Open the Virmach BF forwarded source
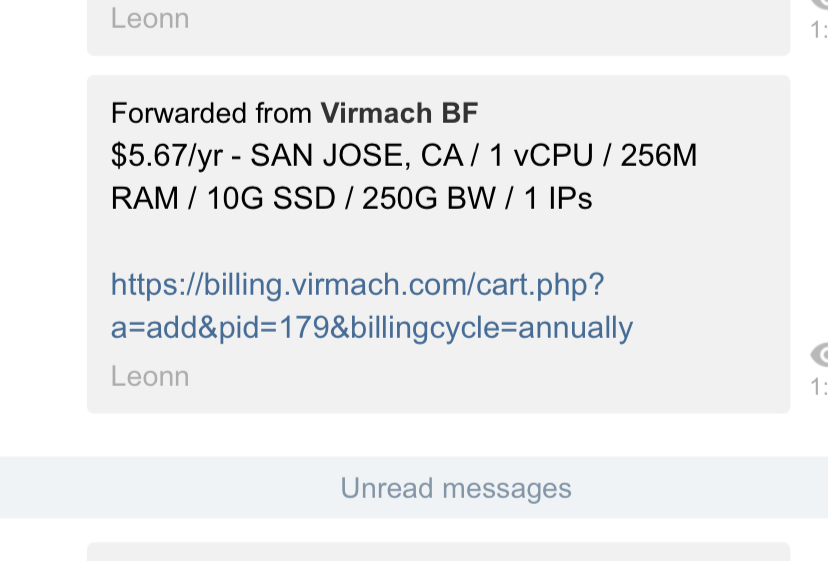This screenshot has height=561, width=828. tap(399, 113)
